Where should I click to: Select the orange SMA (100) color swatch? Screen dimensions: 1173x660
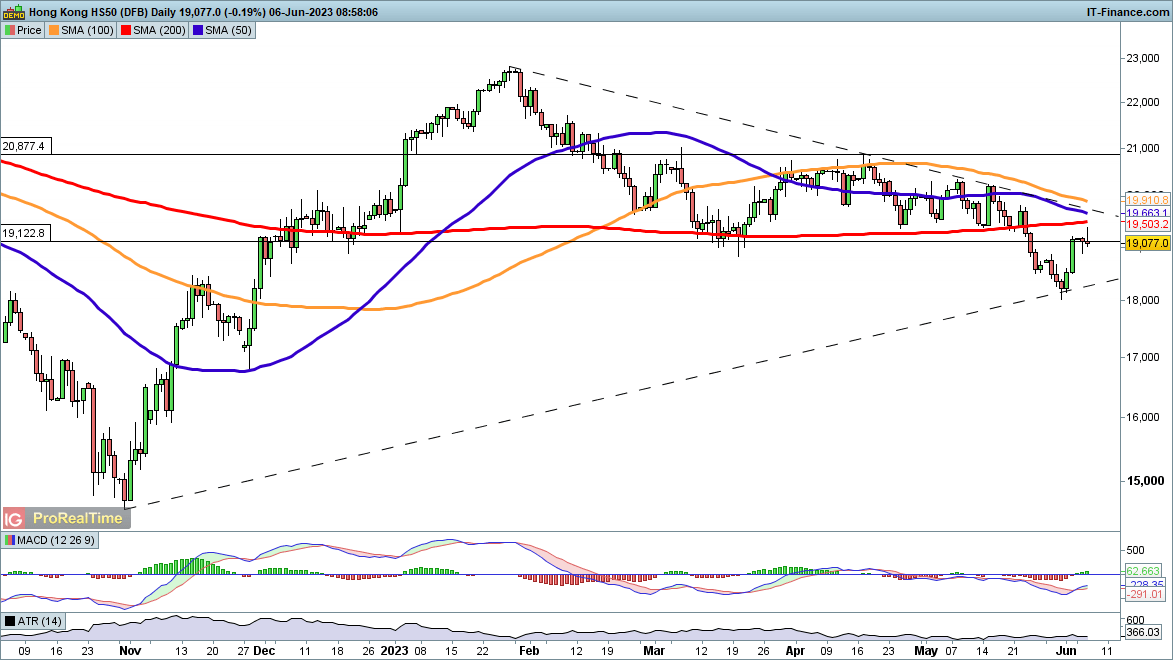[x=53, y=31]
